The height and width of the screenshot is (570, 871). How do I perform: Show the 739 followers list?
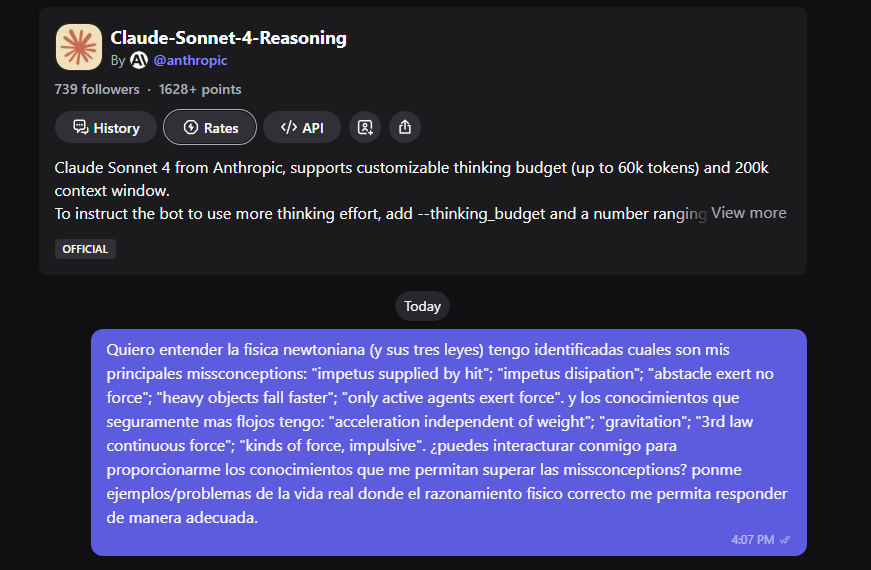tap(97, 89)
